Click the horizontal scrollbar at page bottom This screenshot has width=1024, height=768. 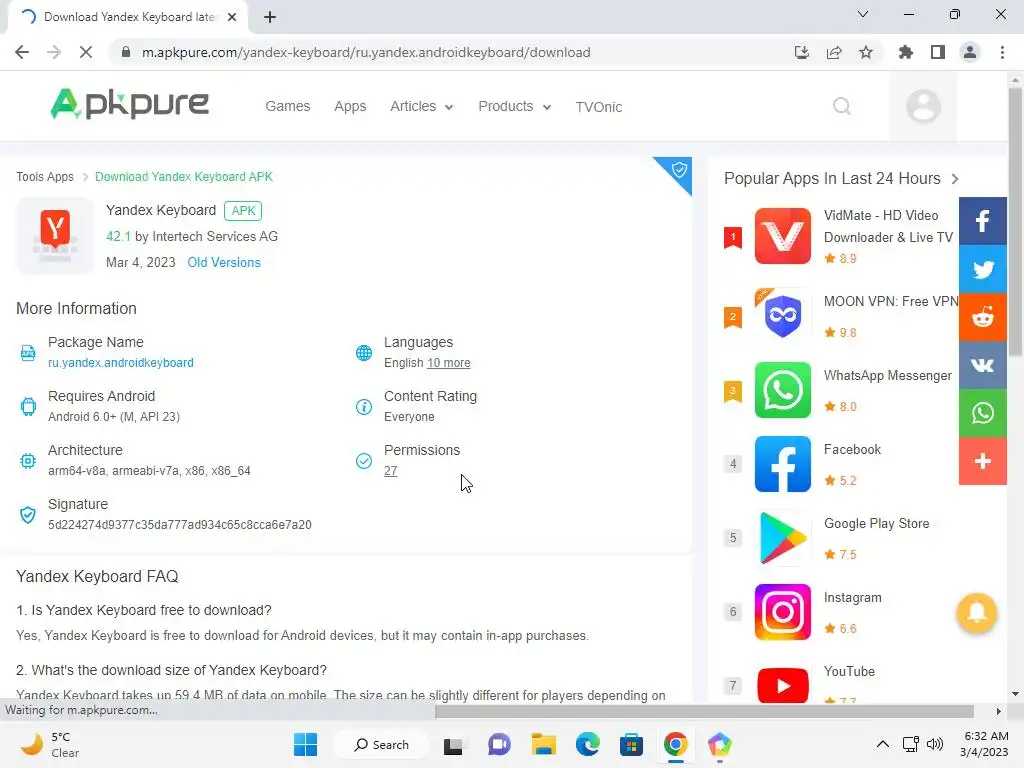click(704, 711)
